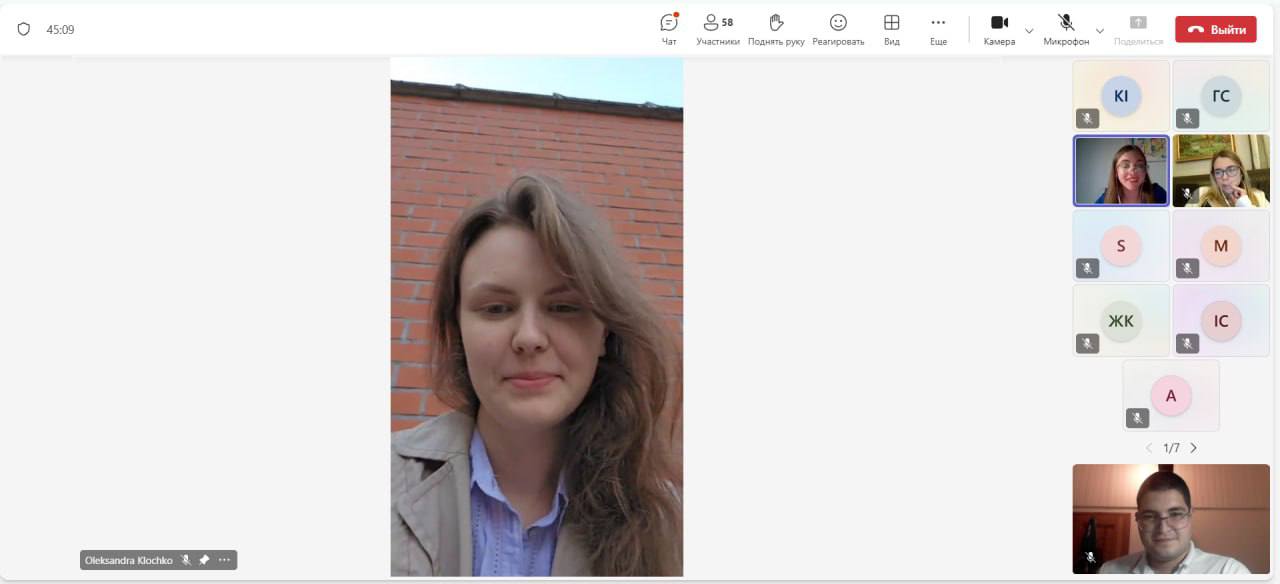Select the KI participant tile
Screen dimensions: 1280x584
click(x=1121, y=96)
